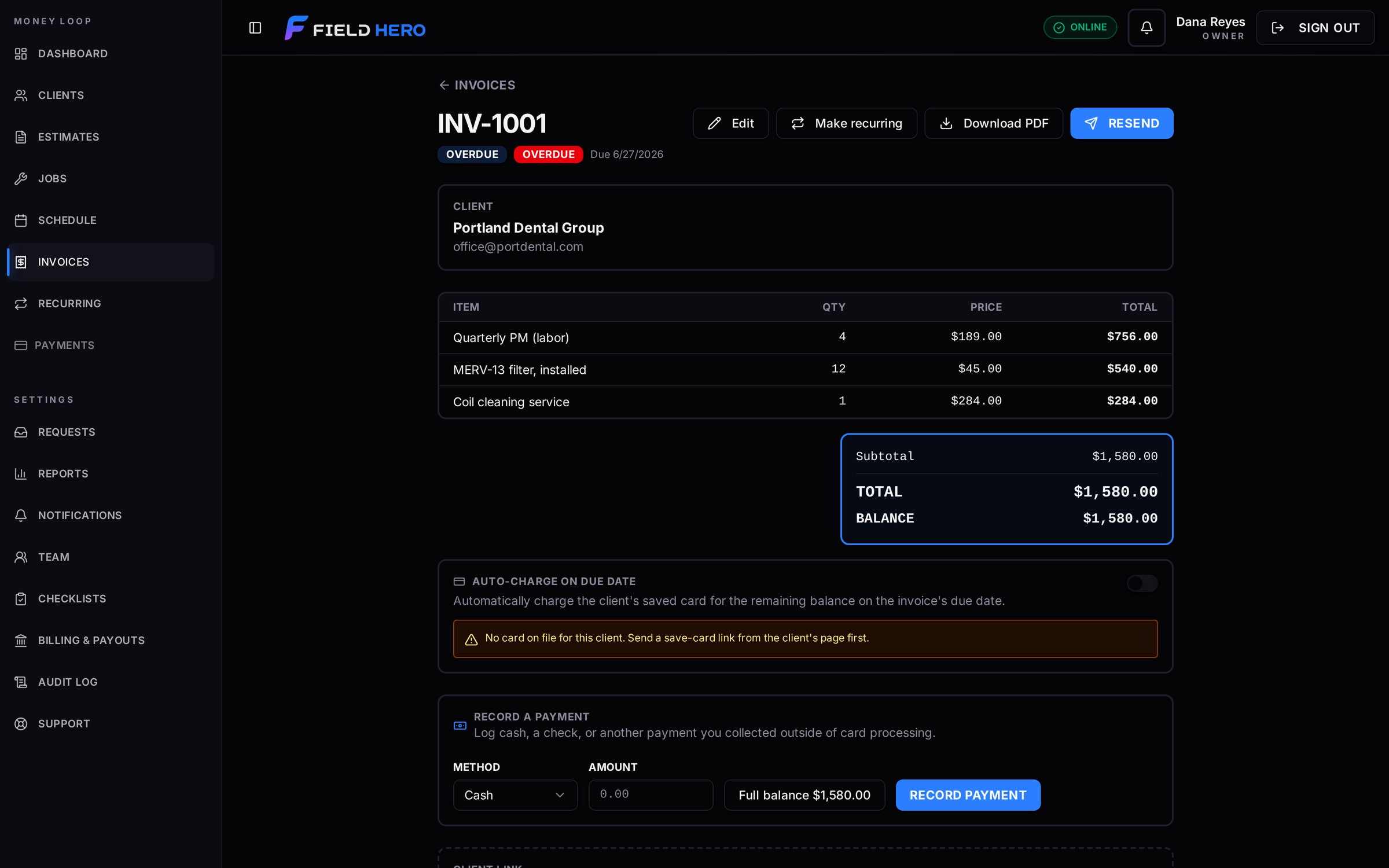
Task: Click the Dana Reyes owner profile
Action: click(x=1210, y=28)
